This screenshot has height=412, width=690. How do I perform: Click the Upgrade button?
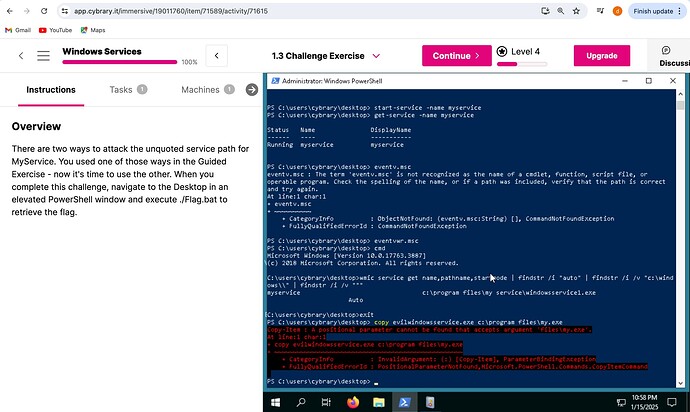[x=601, y=56]
